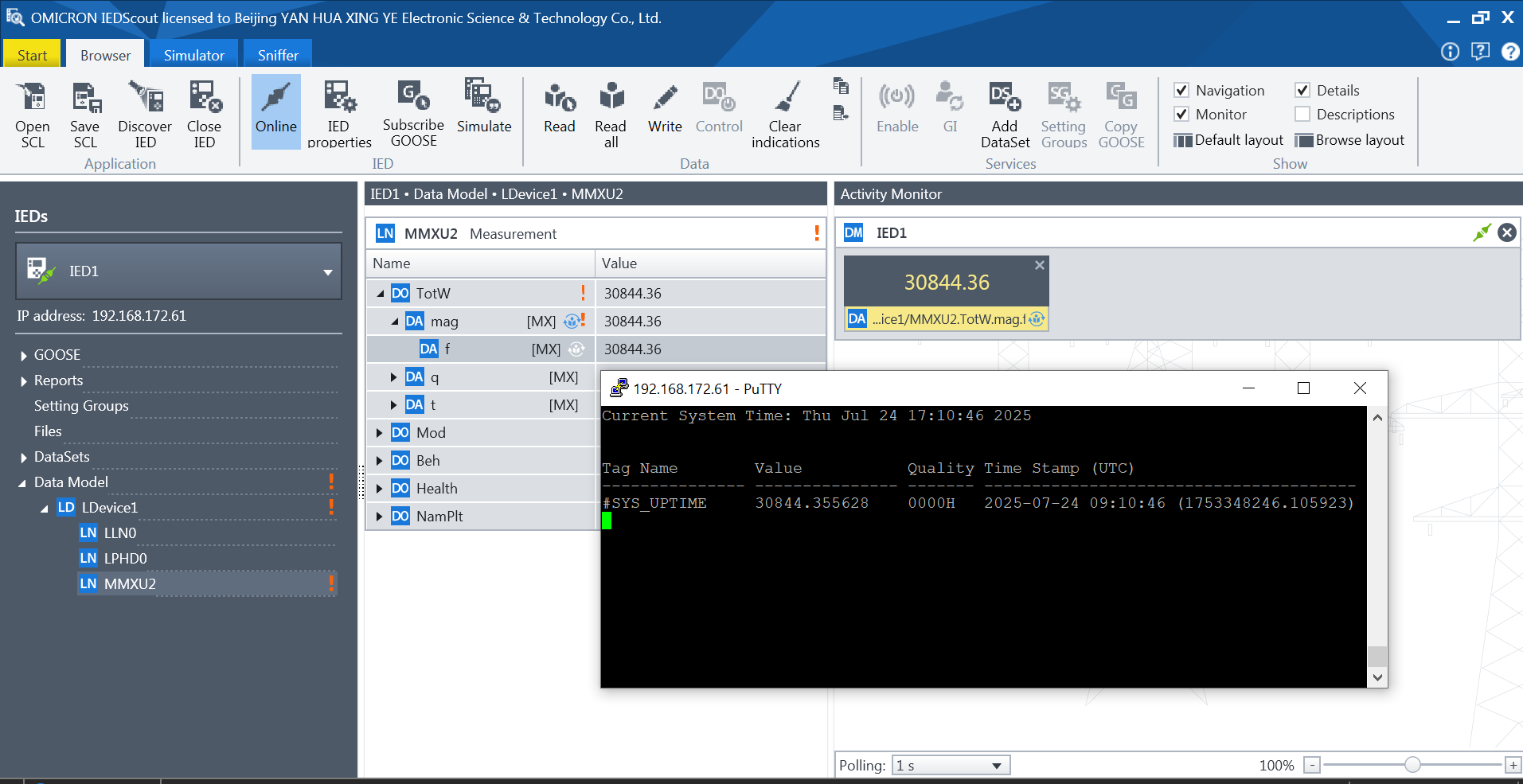Click the Default layout button
Image resolution: width=1523 pixels, height=784 pixels.
1229,140
